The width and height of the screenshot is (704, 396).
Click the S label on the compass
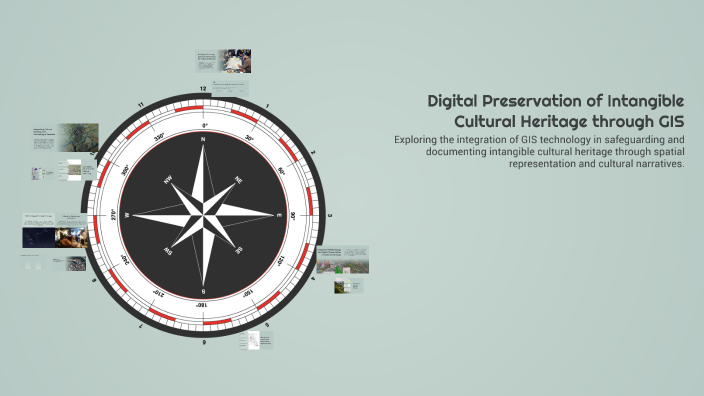203,292
